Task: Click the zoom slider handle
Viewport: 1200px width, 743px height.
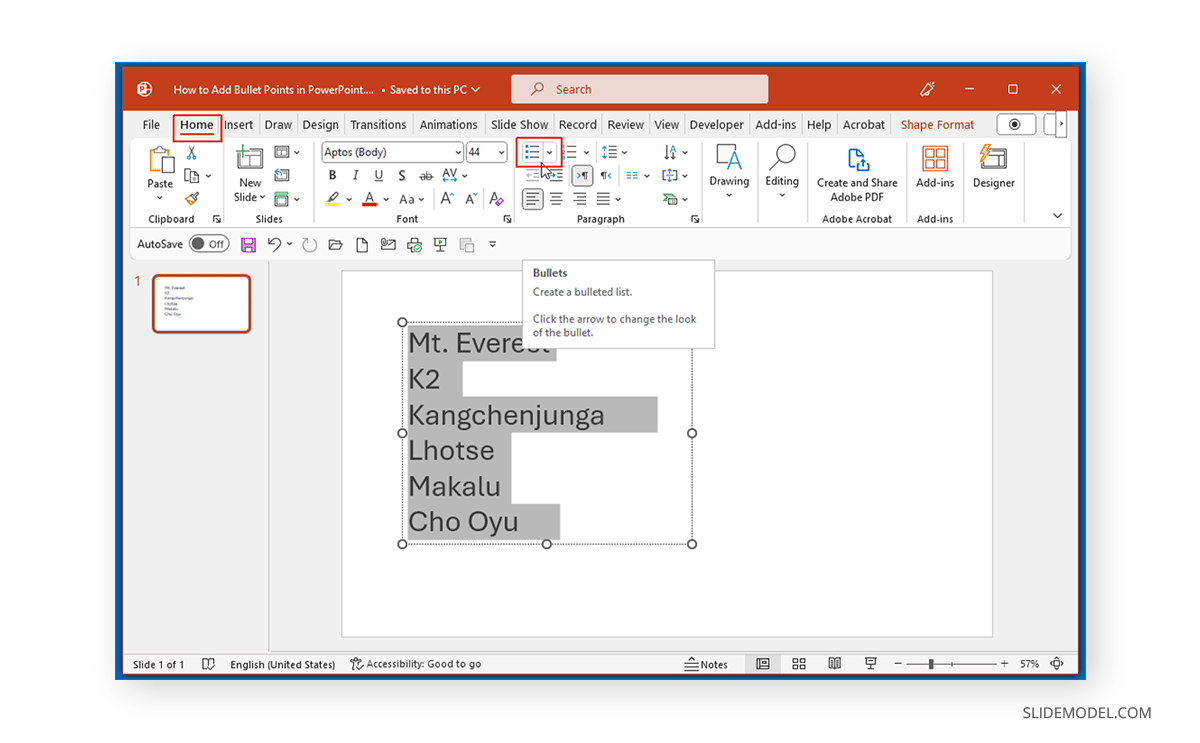Action: (x=931, y=664)
